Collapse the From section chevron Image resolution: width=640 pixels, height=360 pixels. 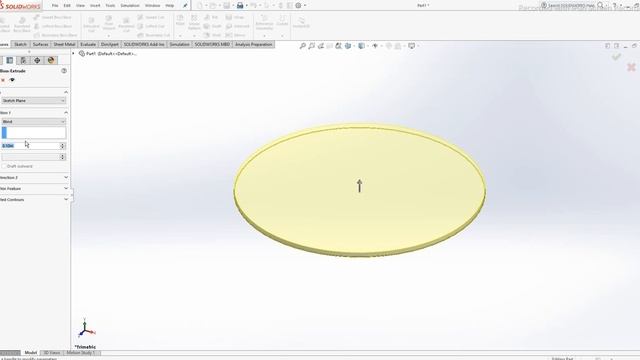[66, 92]
